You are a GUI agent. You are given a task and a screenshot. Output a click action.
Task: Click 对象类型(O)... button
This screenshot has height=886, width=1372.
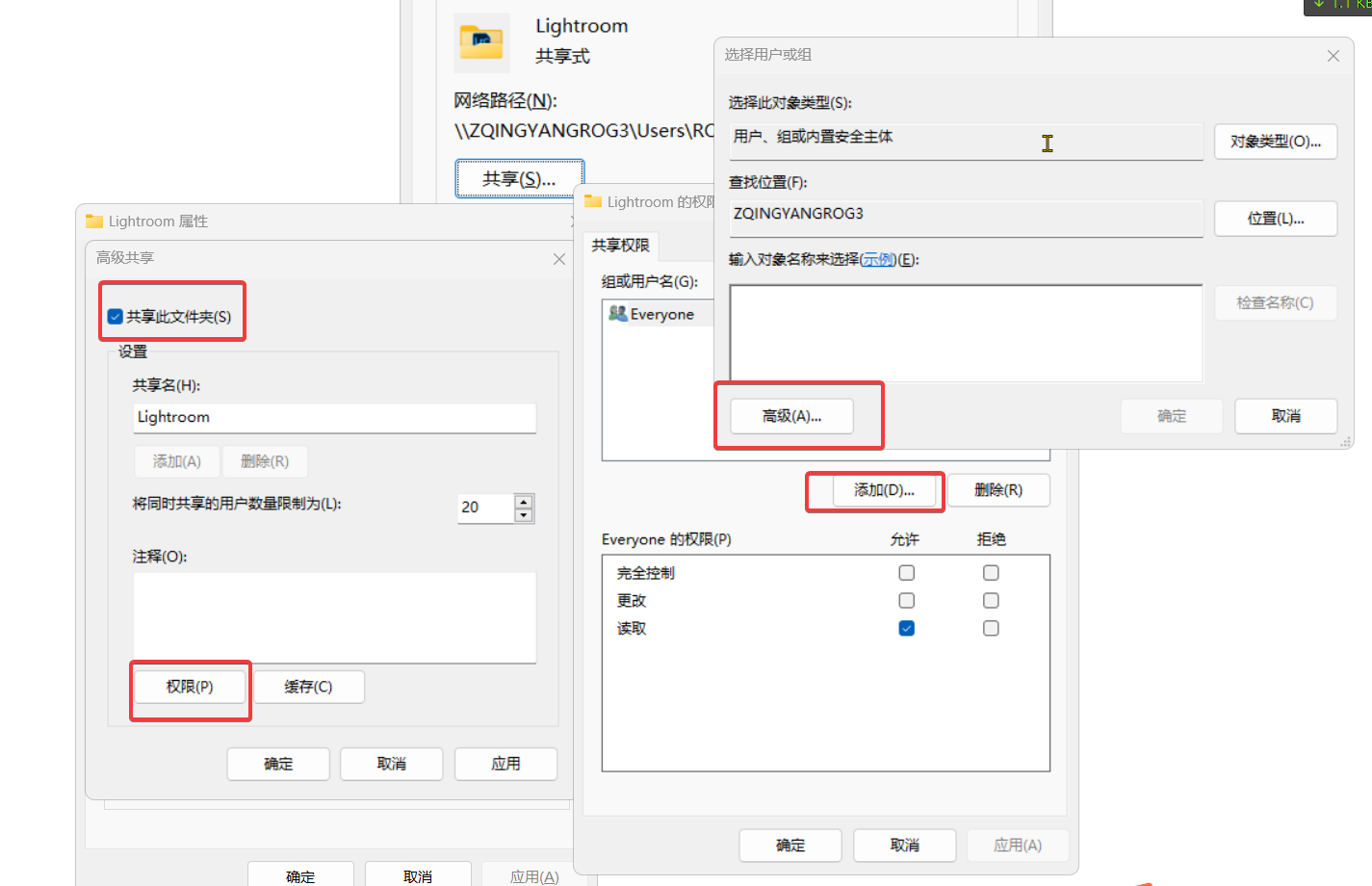click(1276, 142)
